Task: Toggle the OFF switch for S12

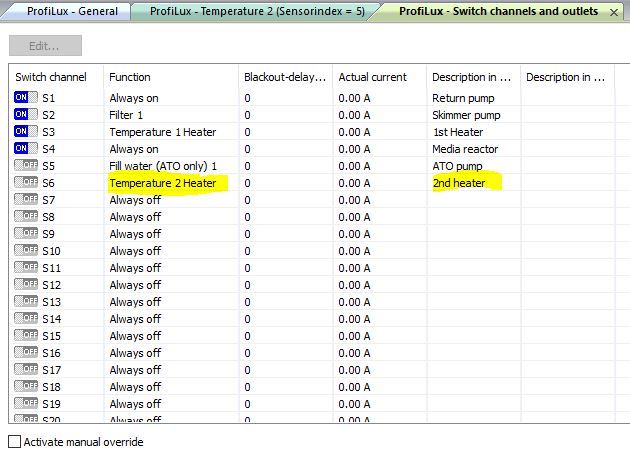Action: (26, 284)
